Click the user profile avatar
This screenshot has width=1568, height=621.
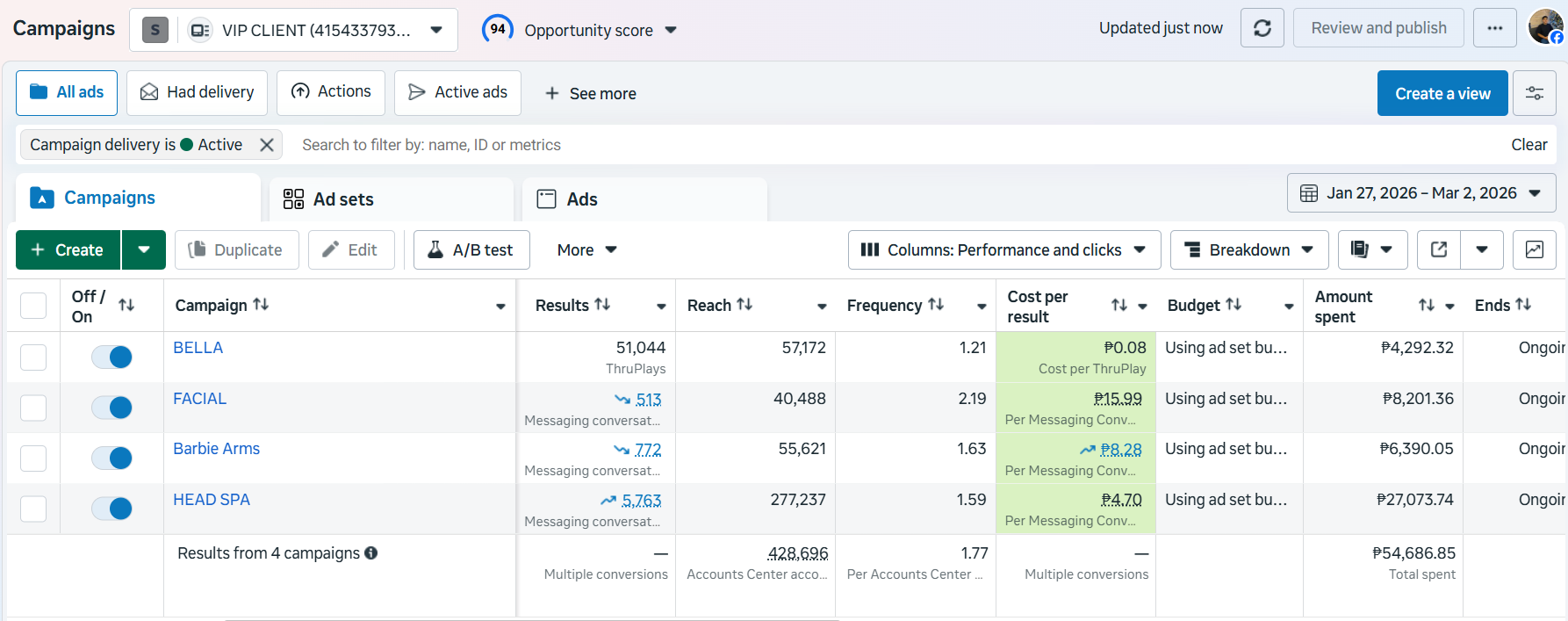coord(1544,27)
